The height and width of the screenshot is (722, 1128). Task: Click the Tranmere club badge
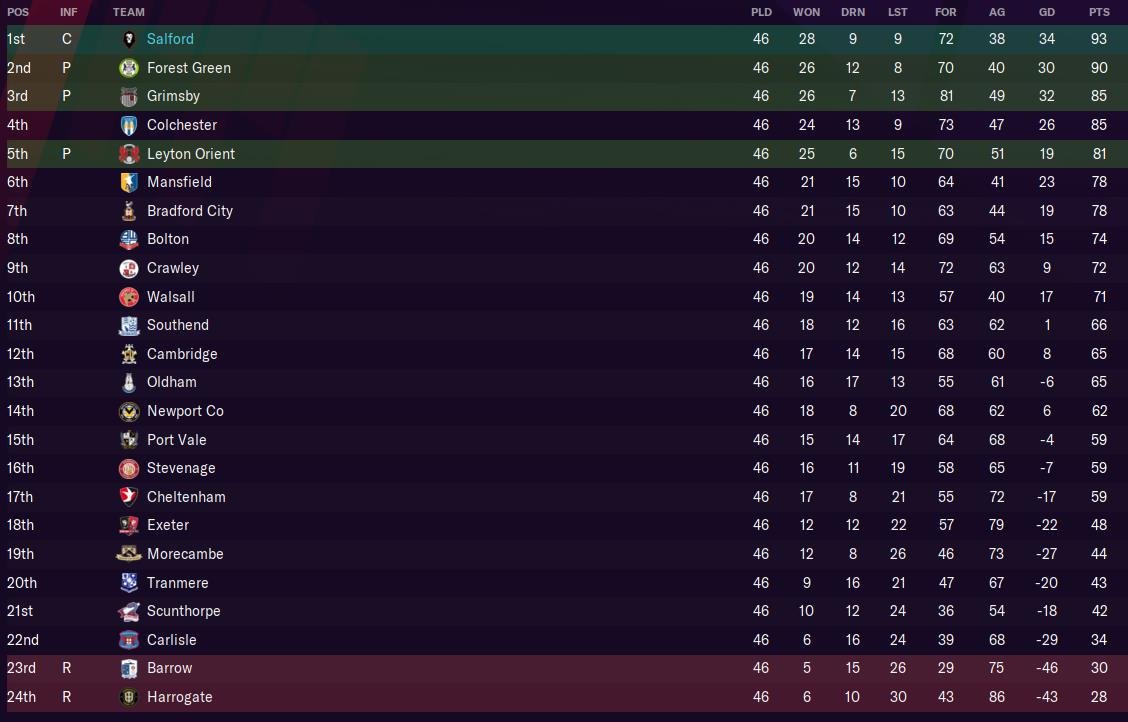pyautogui.click(x=129, y=583)
